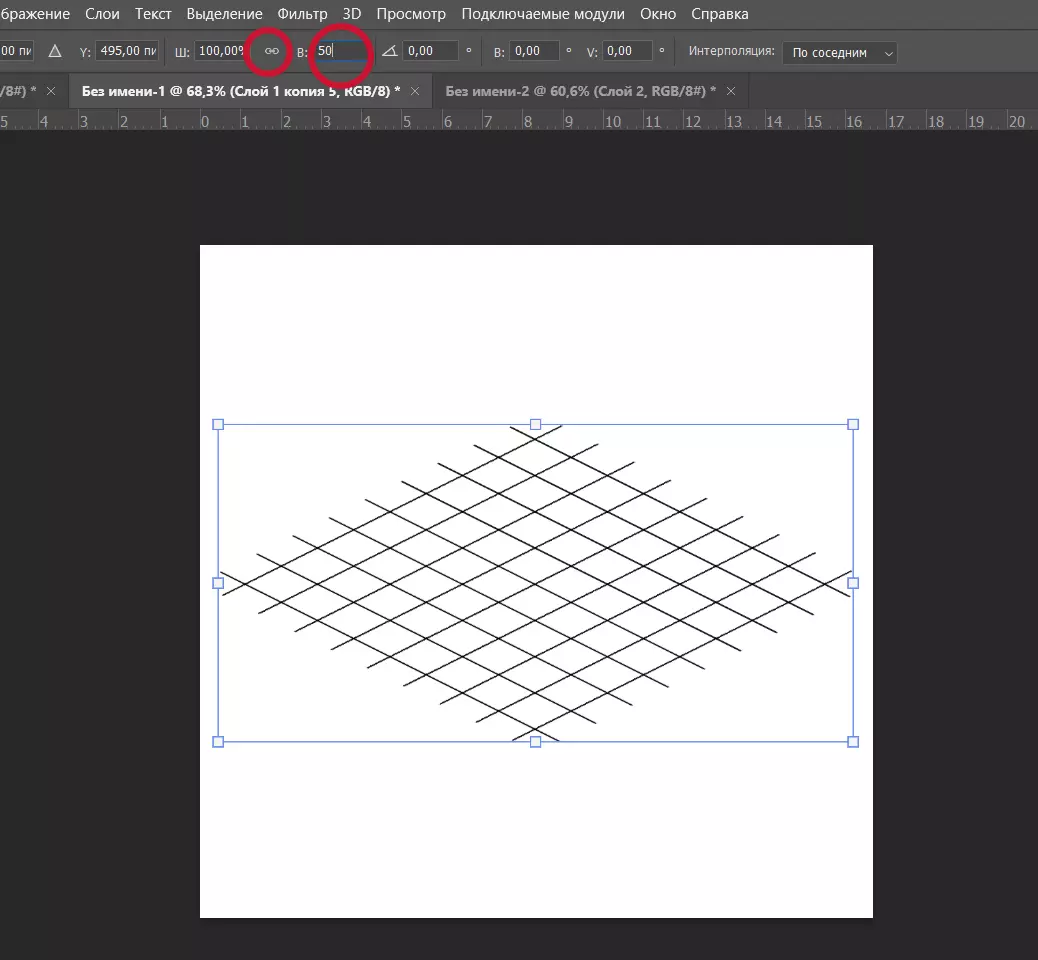Click the width field showing 100,00%

tap(220, 51)
